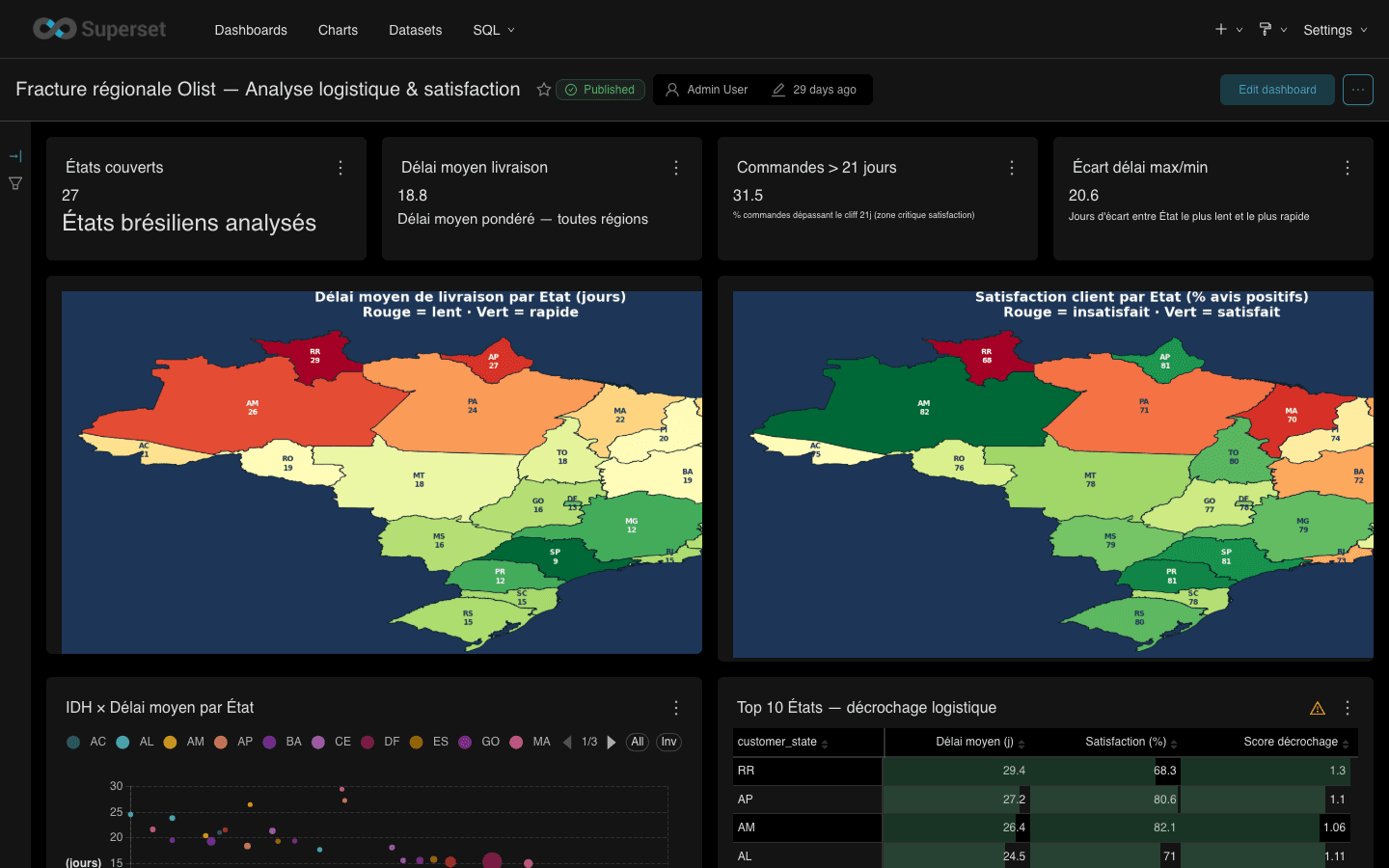Sort table by Satisfaction (%) column
This screenshot has width=1389, height=868.
pyautogui.click(x=1130, y=742)
